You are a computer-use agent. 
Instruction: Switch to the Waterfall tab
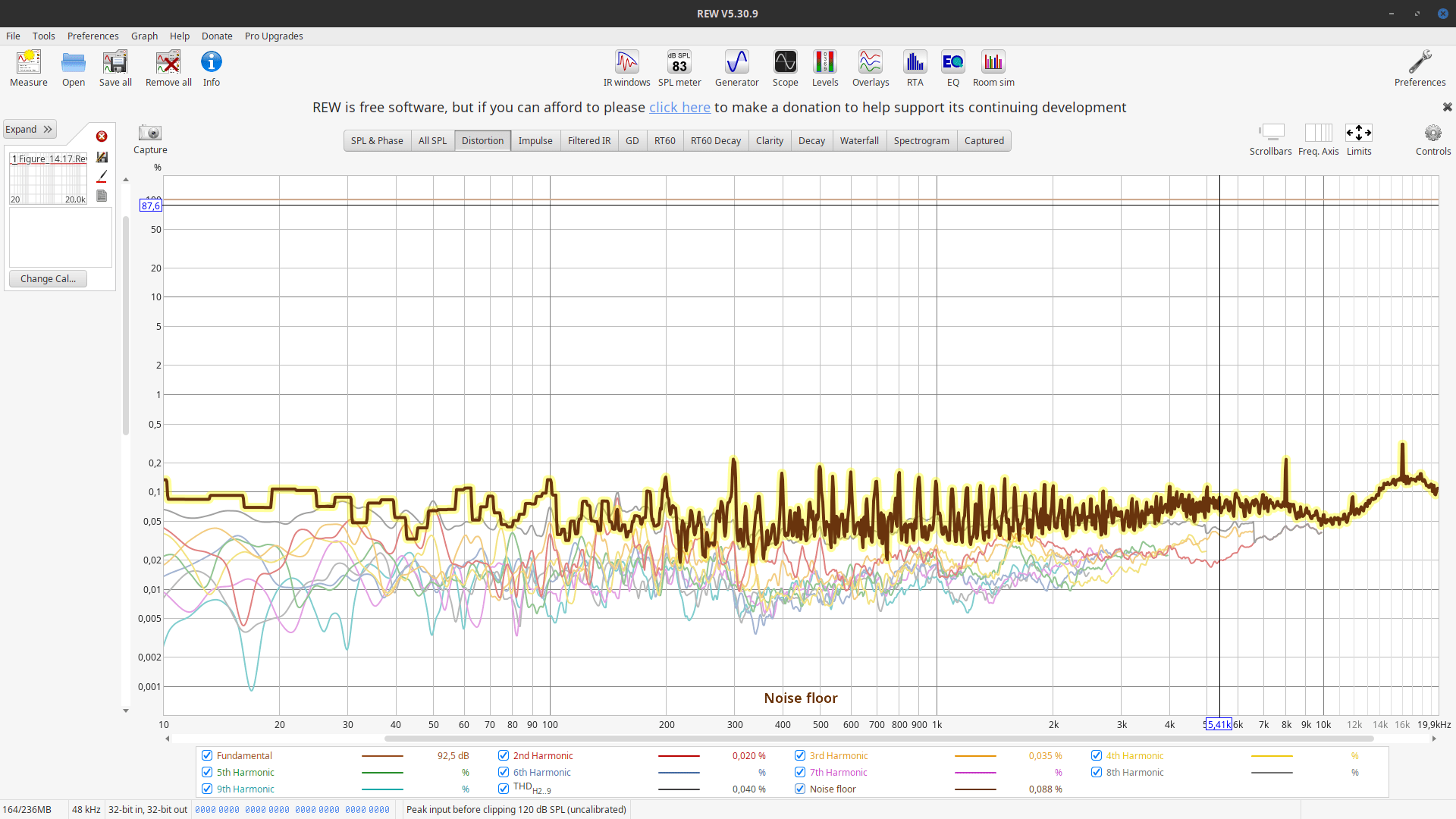point(859,140)
